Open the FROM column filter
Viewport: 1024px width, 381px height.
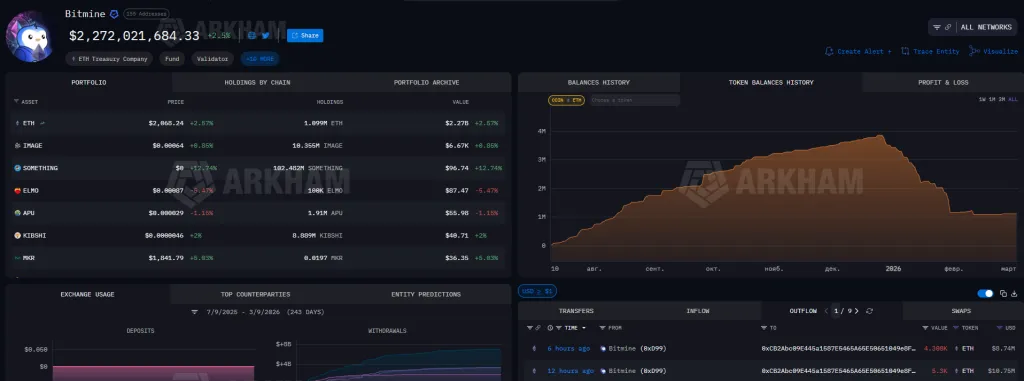point(602,328)
